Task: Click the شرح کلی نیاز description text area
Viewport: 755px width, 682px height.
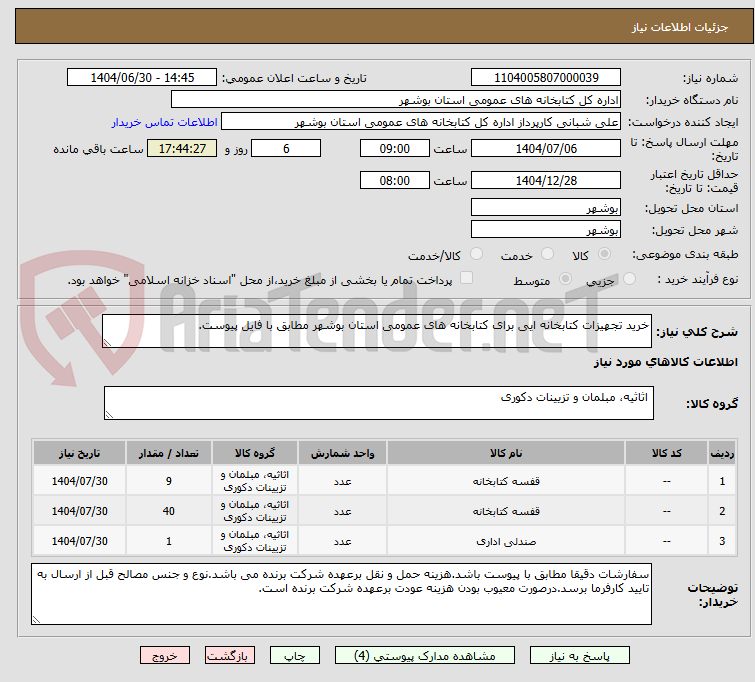Action: coord(377,331)
